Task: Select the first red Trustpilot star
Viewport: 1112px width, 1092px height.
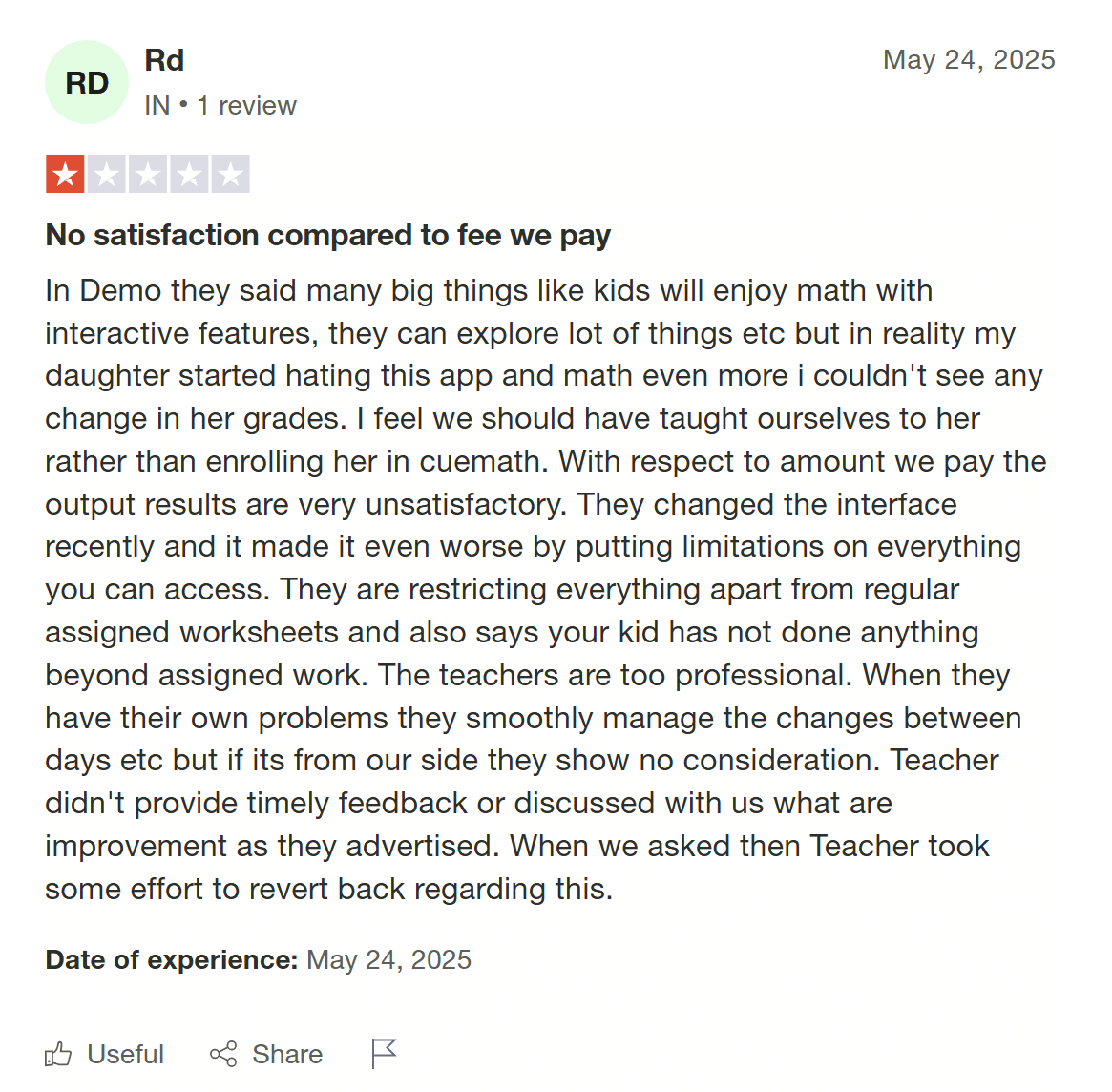Action: 64,173
